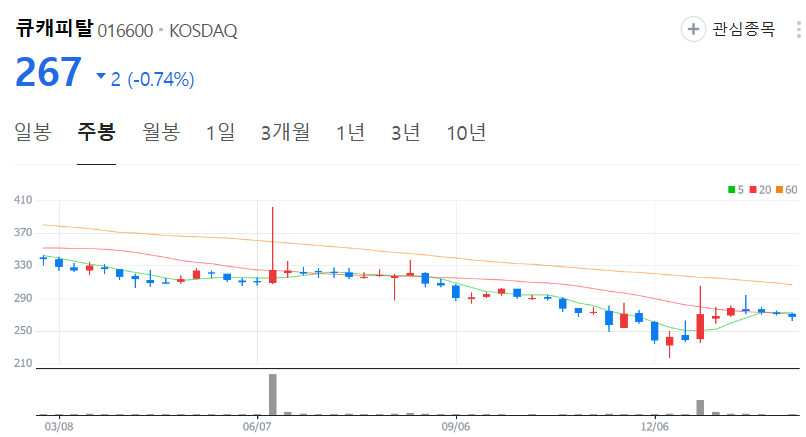Screen dimensions: 806x437
Task: Select the 3년 period tab
Action: point(406,132)
